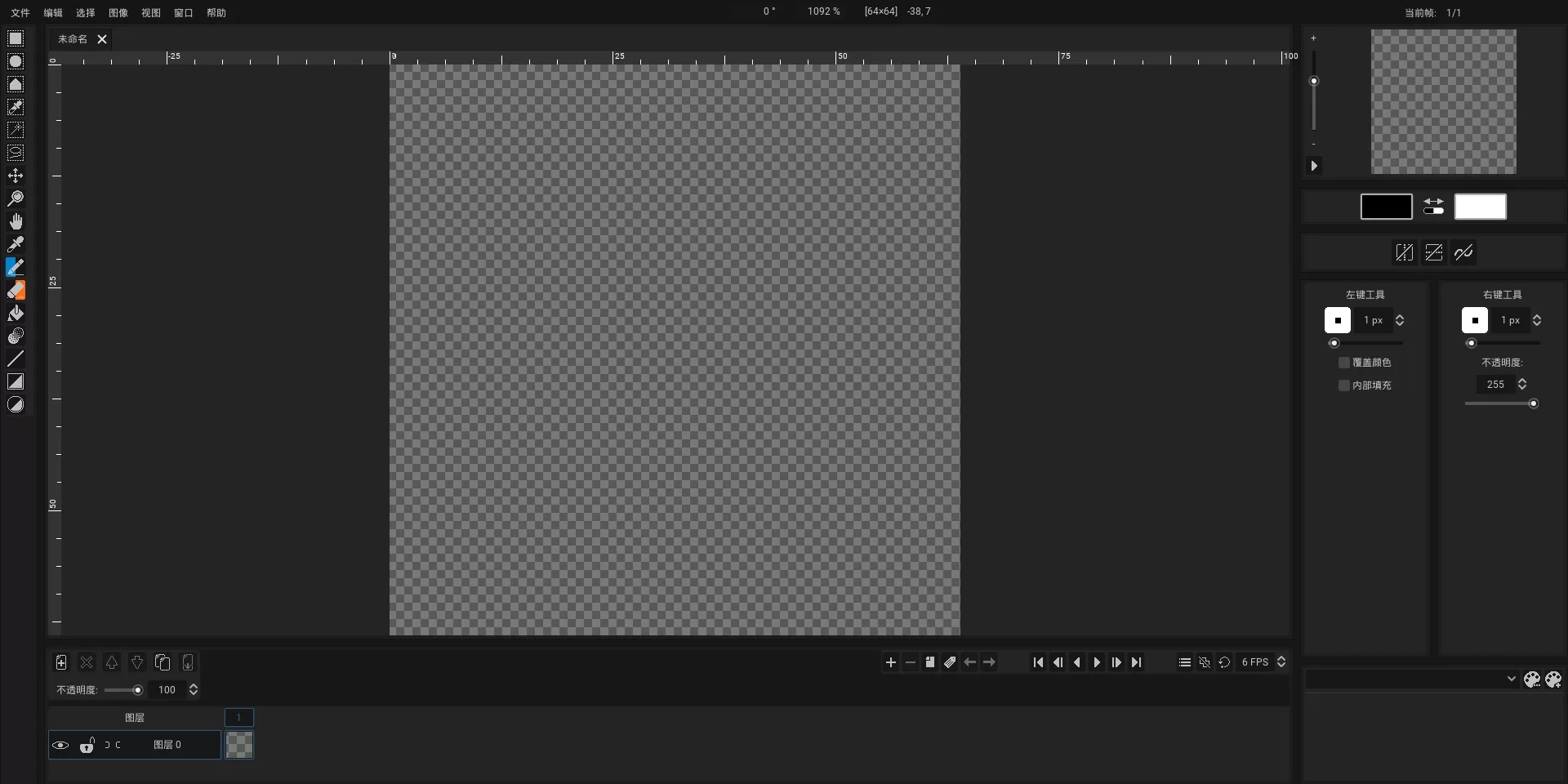Open the FPS value stepper
This screenshot has height=784, width=1568.
[x=1281, y=662]
